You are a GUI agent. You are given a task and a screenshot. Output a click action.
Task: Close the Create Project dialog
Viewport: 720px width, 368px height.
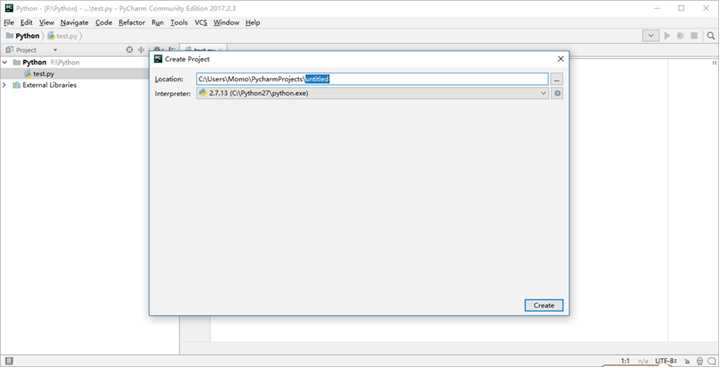[x=561, y=59]
